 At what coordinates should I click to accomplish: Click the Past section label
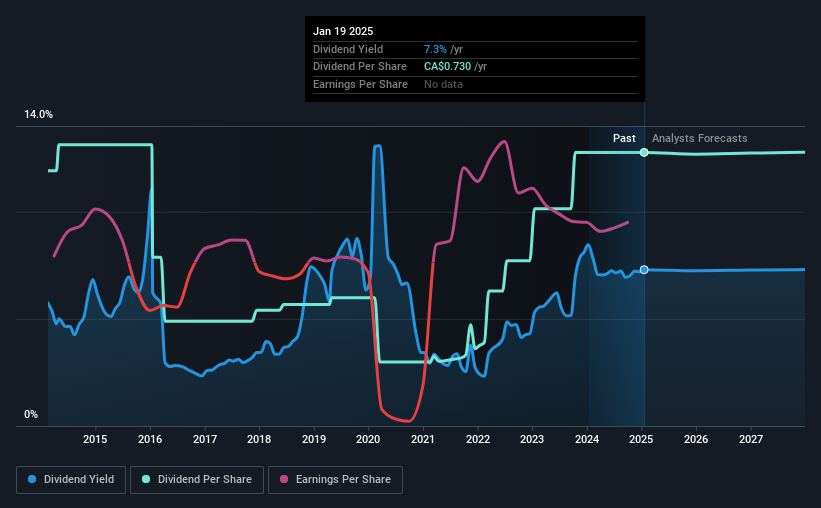[624, 138]
